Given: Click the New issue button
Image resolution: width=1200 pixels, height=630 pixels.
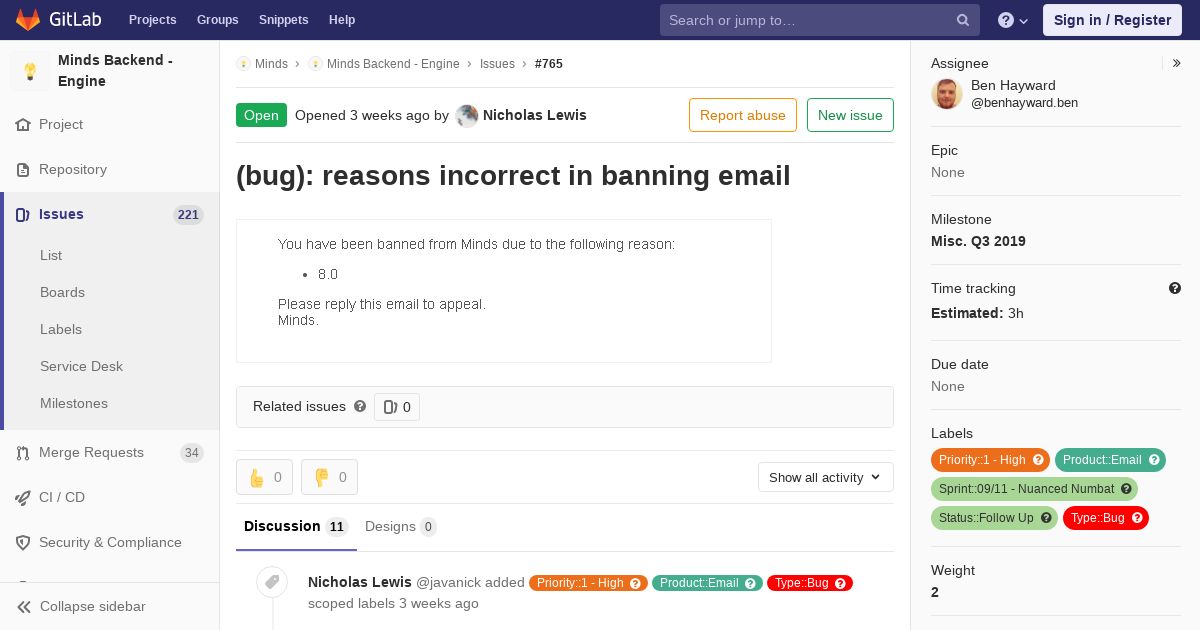Looking at the screenshot, I should coord(850,115).
